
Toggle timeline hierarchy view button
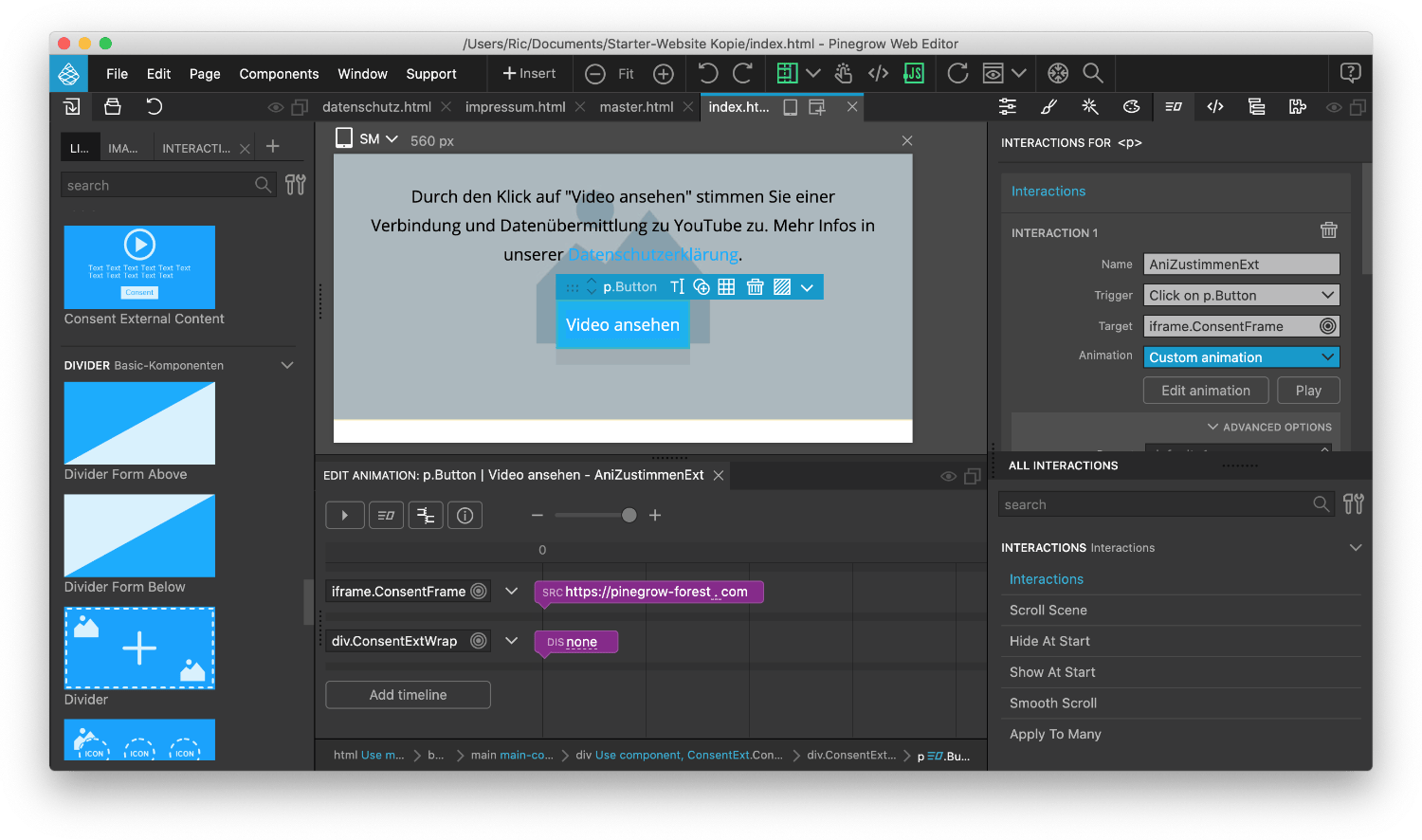click(x=426, y=515)
